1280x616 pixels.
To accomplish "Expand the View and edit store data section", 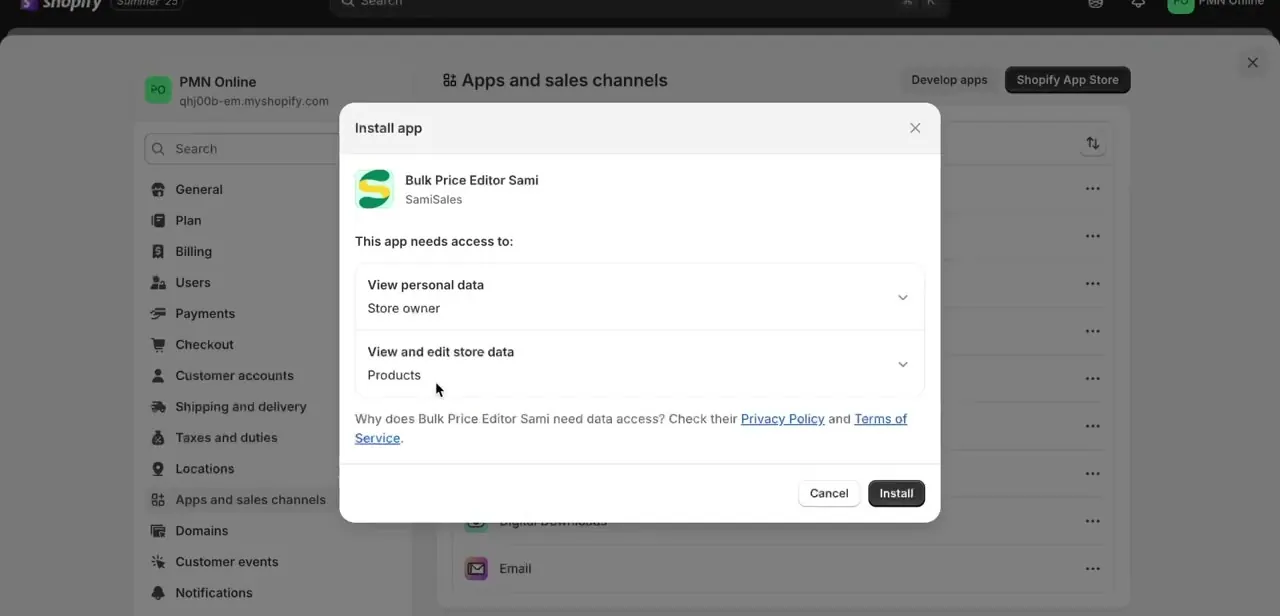I will (640, 364).
